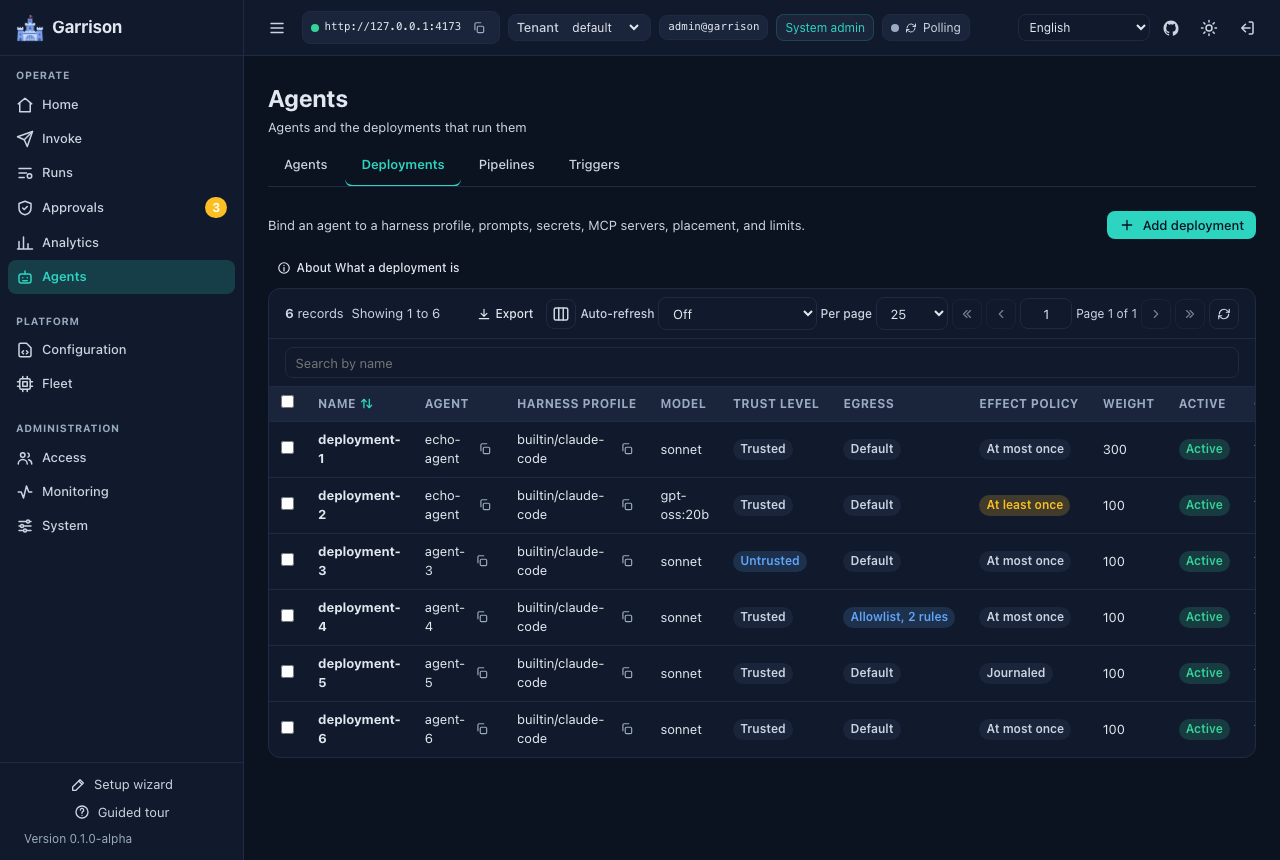Viewport: 1280px width, 860px height.
Task: Go to the previous page
Action: pyautogui.click(x=1001, y=314)
